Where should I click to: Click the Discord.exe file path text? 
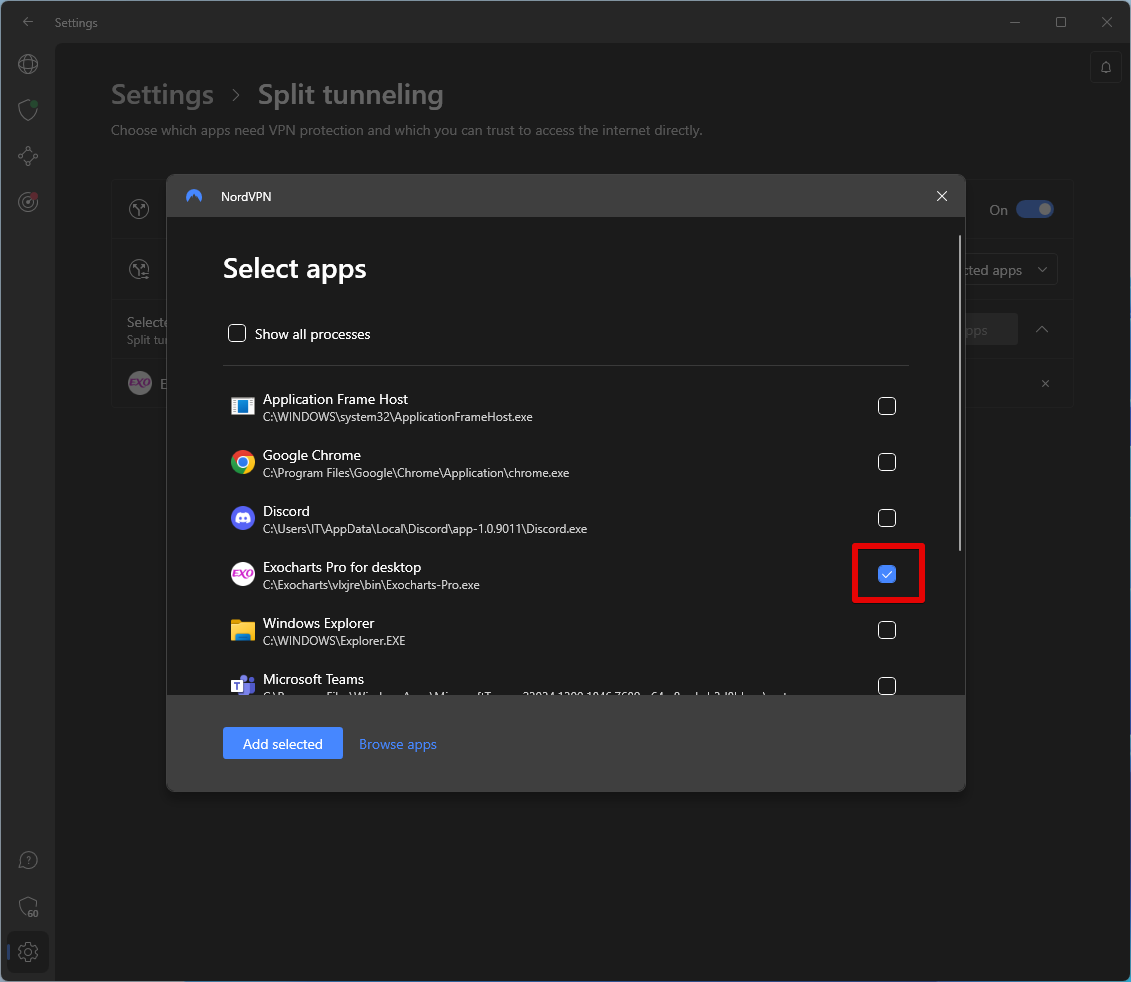425,529
